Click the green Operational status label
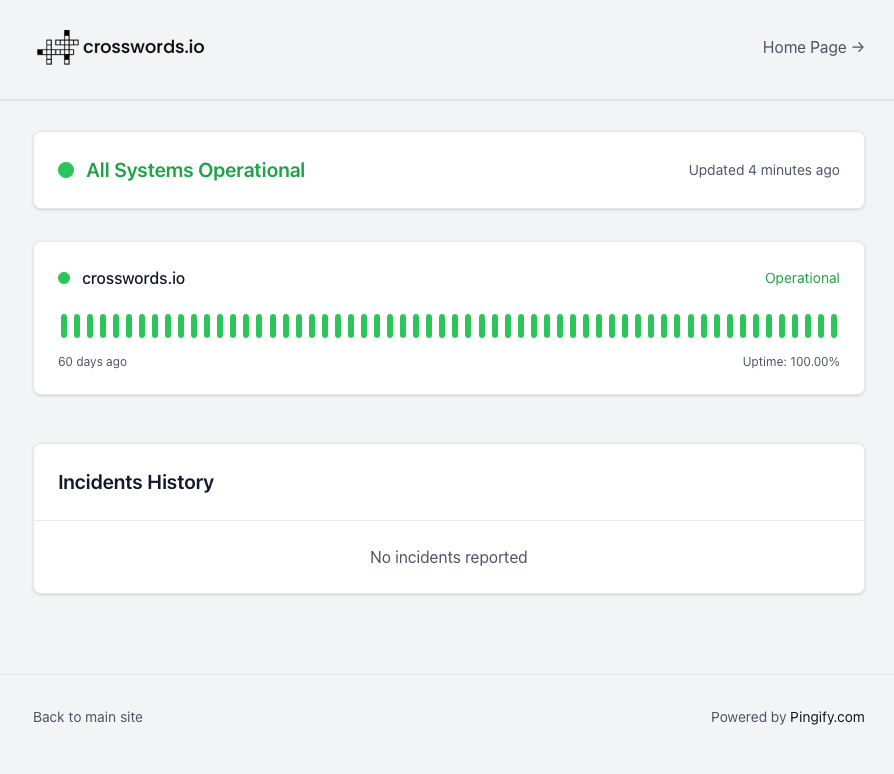 pos(802,278)
